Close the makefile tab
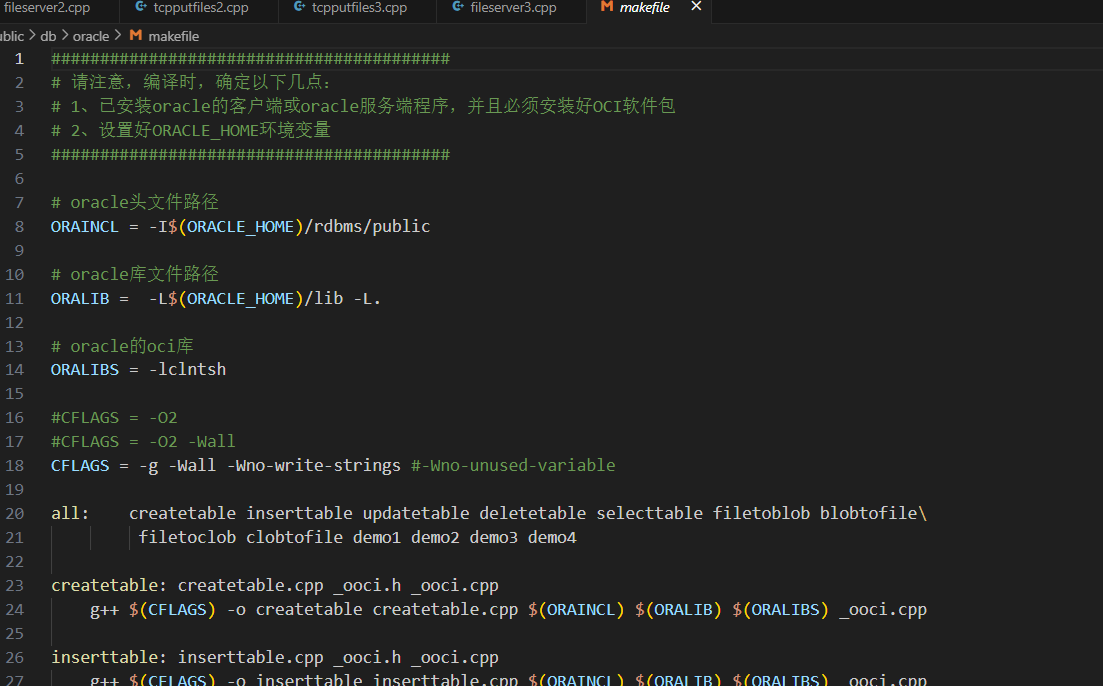This screenshot has height=686, width=1103. click(696, 6)
